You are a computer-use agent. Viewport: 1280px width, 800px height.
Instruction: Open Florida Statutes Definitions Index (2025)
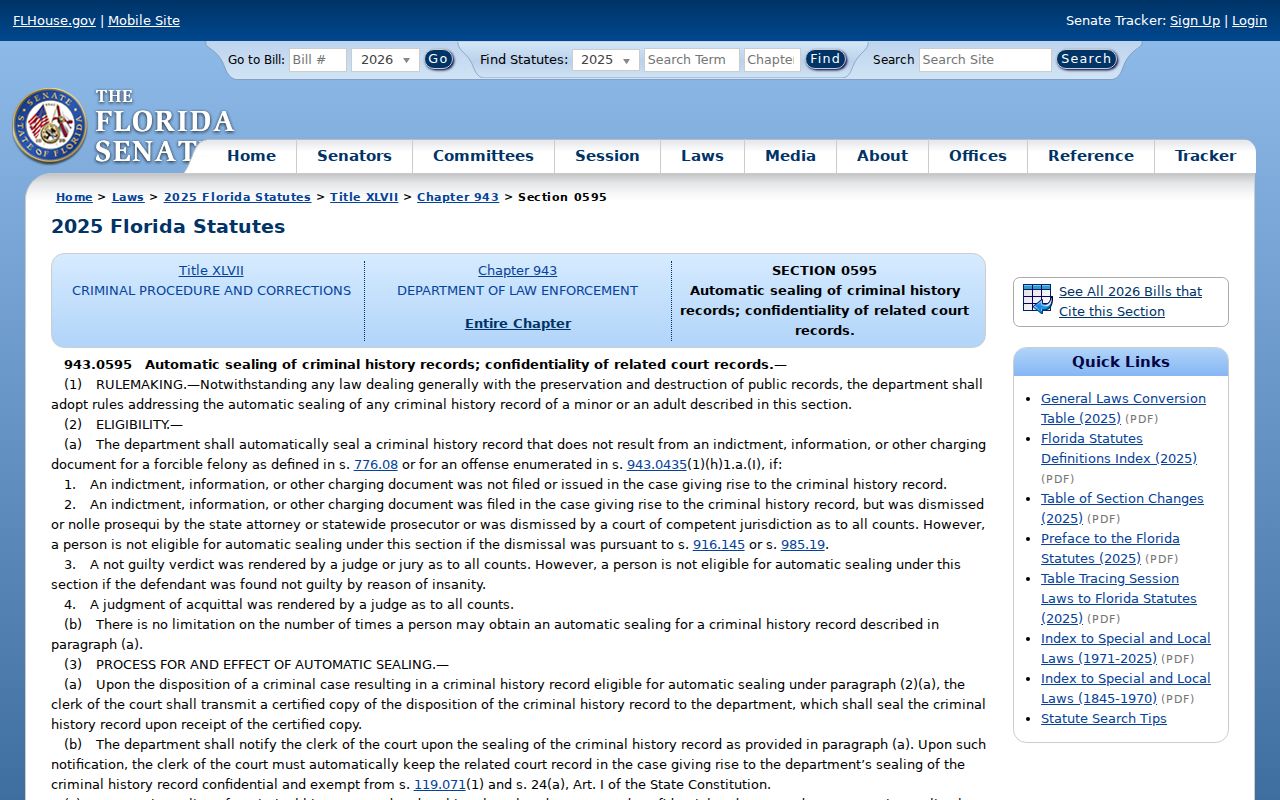point(1118,448)
